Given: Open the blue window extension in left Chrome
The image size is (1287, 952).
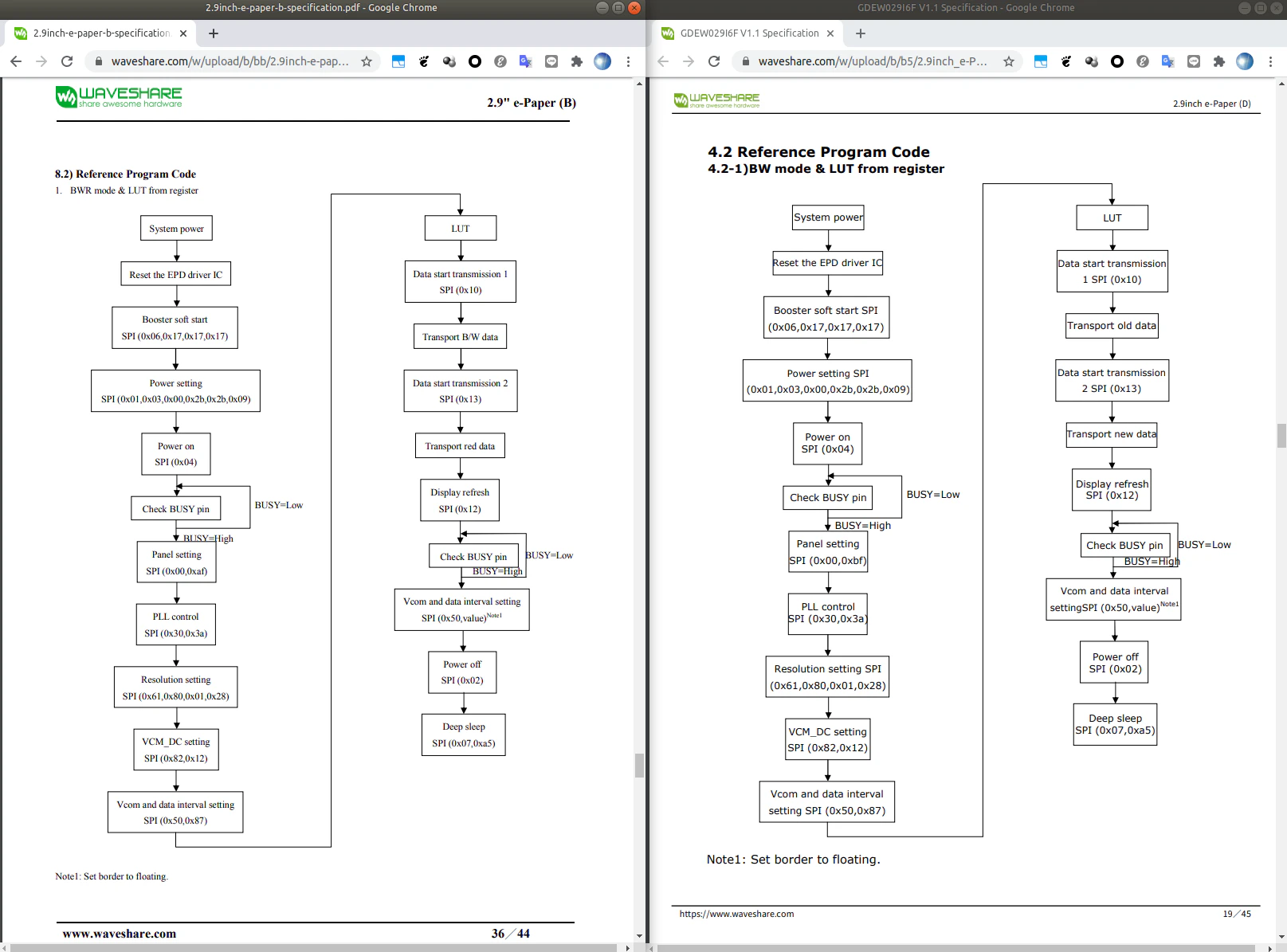Looking at the screenshot, I should pyautogui.click(x=398, y=61).
